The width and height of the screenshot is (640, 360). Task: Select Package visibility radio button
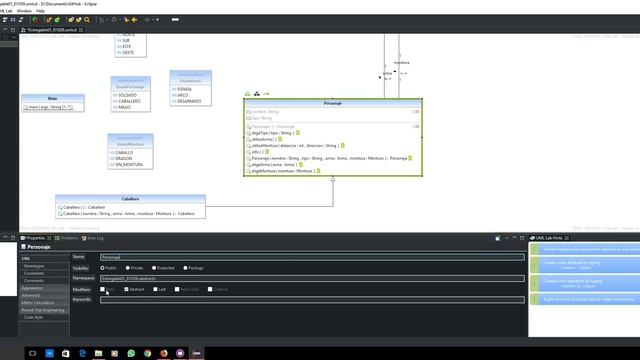tap(185, 268)
